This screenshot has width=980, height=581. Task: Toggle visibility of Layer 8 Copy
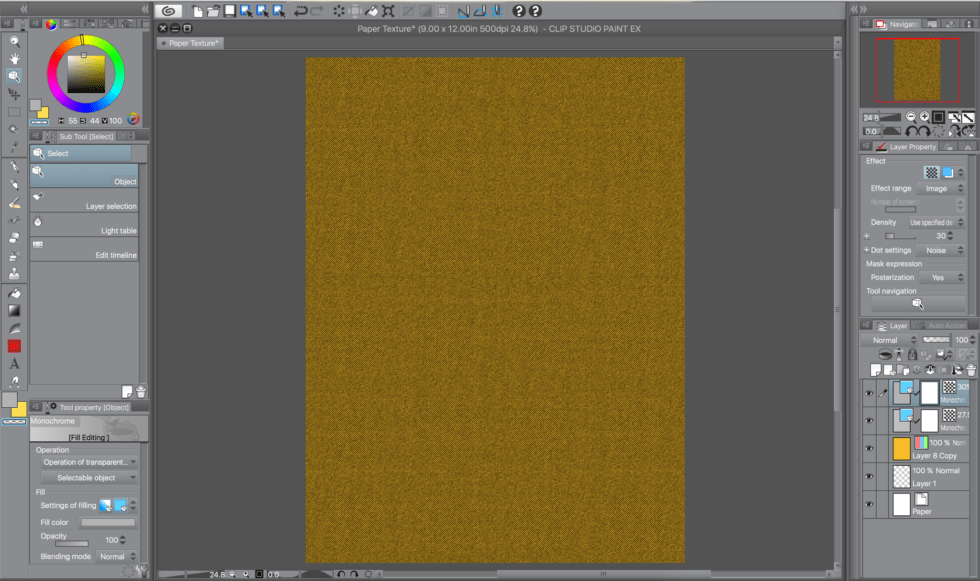pos(868,449)
